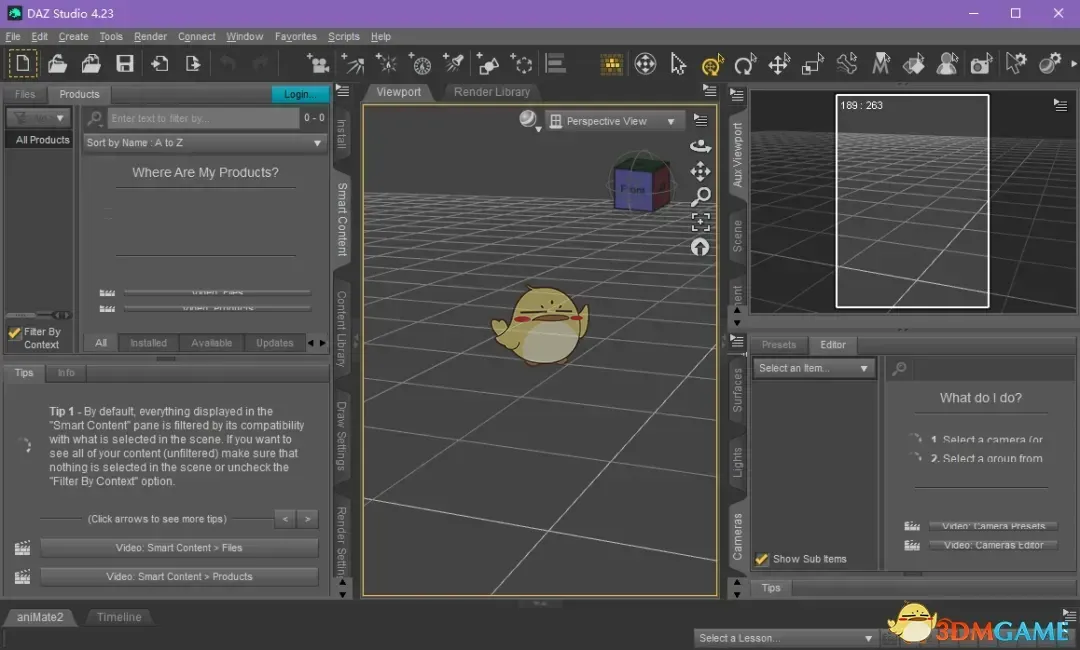Open the Render menu

coord(150,36)
